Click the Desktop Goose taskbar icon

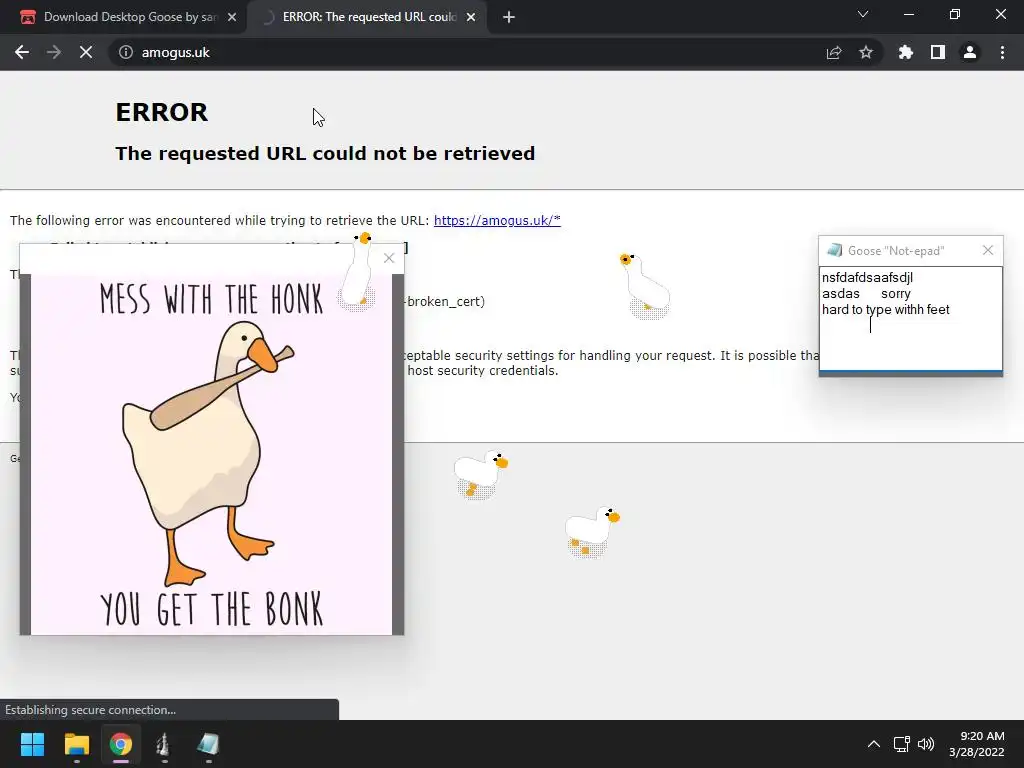(x=164, y=744)
